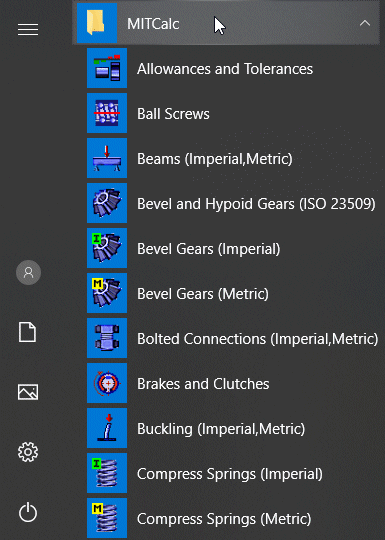385x540 pixels.
Task: Select Bevel and Hypoid Gears (ISO 23509) entry
Action: pyautogui.click(x=231, y=203)
